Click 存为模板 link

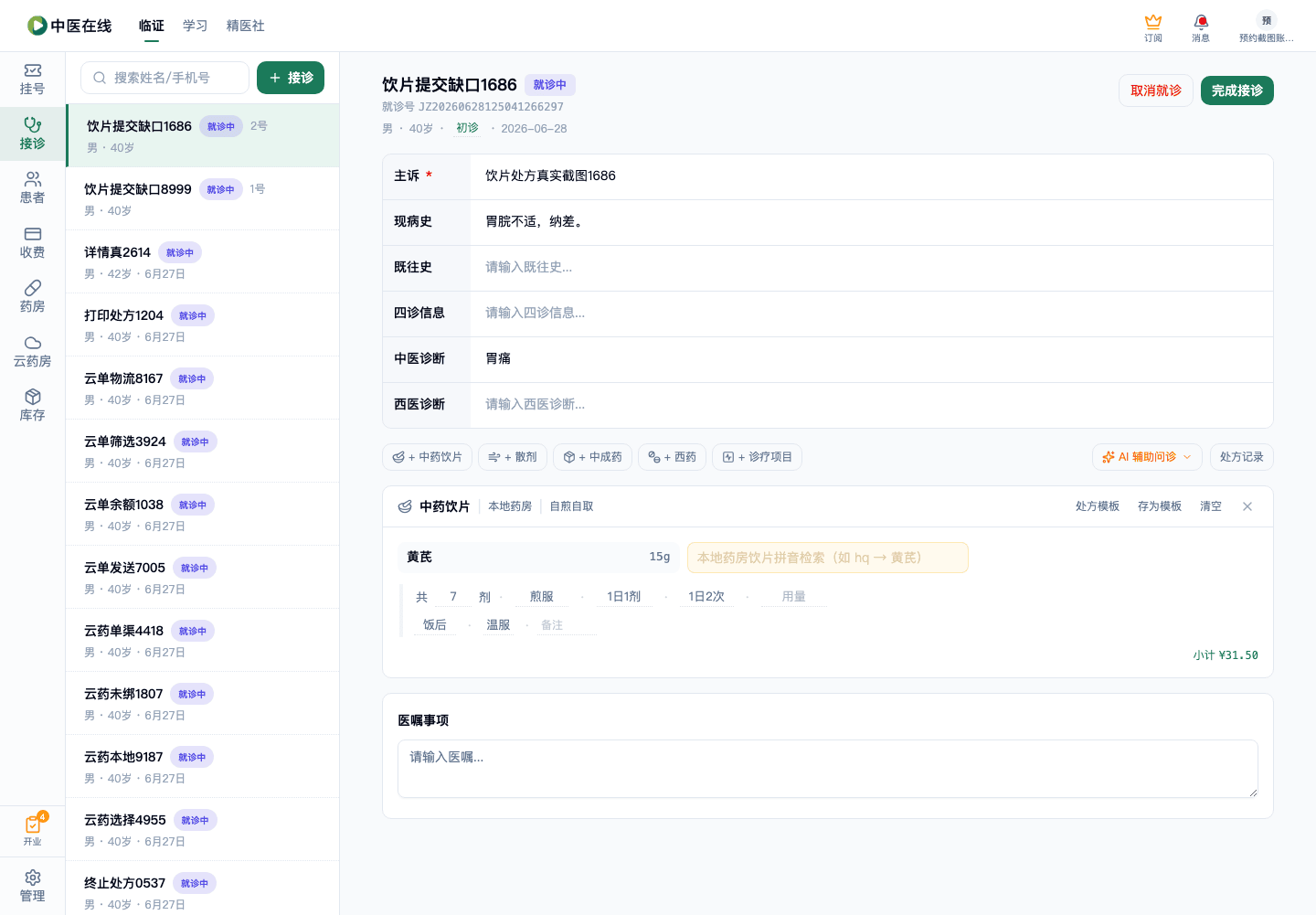click(x=1159, y=506)
